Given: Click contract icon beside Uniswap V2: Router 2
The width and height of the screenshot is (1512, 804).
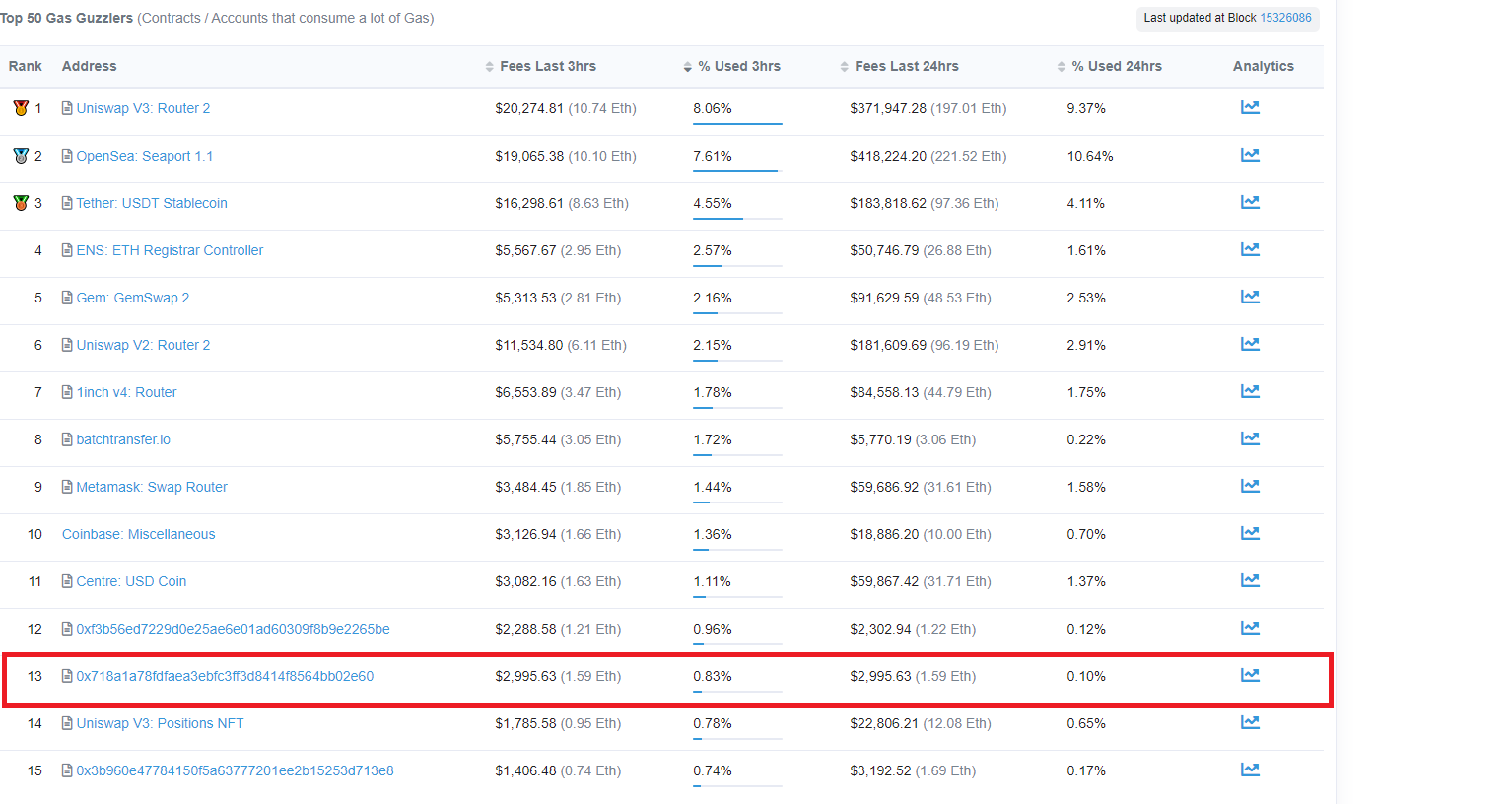Looking at the screenshot, I should point(67,345).
